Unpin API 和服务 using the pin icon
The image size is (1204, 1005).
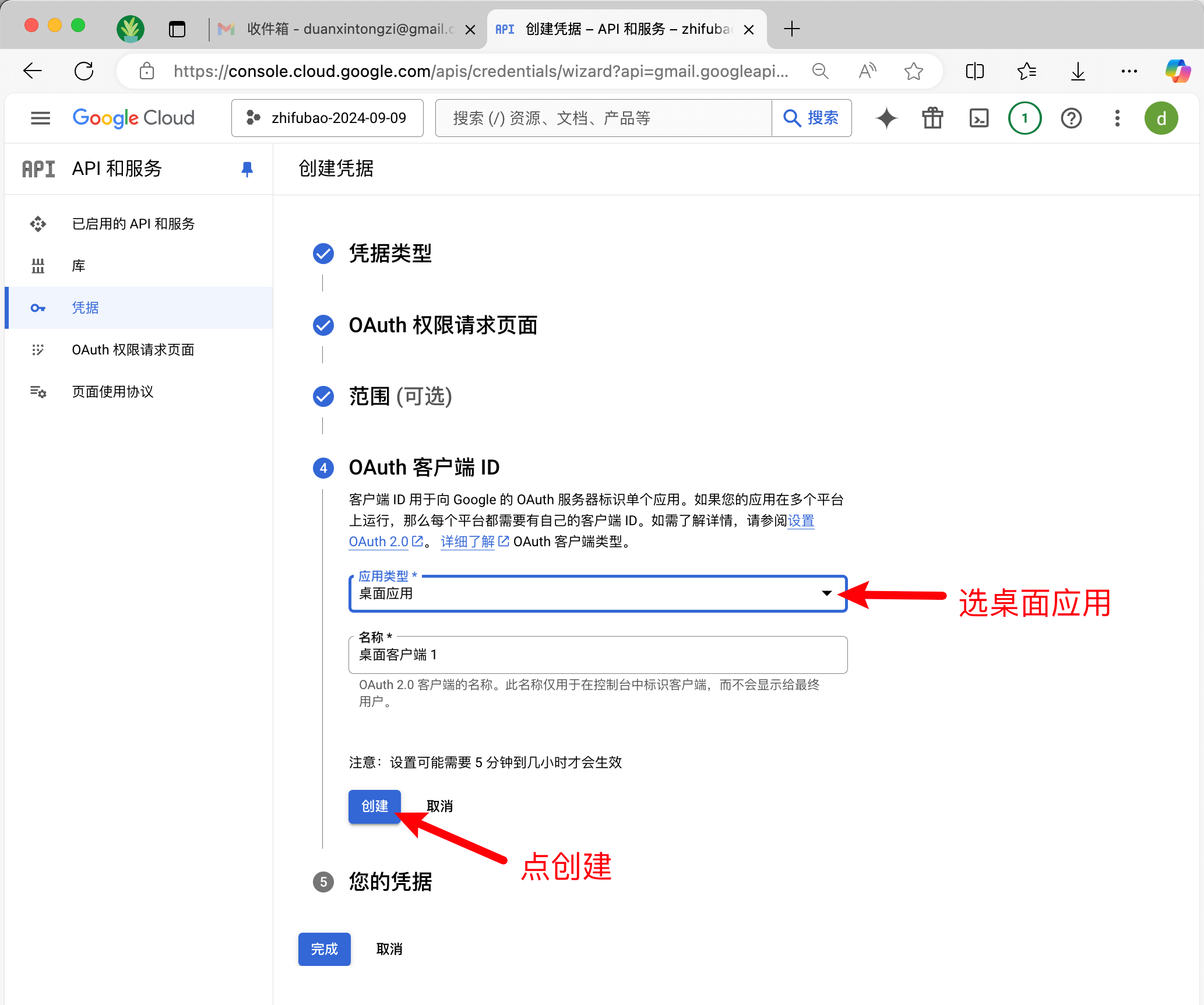(x=247, y=169)
